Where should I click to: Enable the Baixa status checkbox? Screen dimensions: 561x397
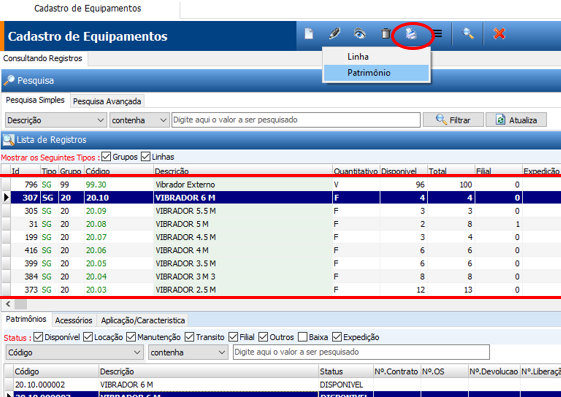pos(303,337)
